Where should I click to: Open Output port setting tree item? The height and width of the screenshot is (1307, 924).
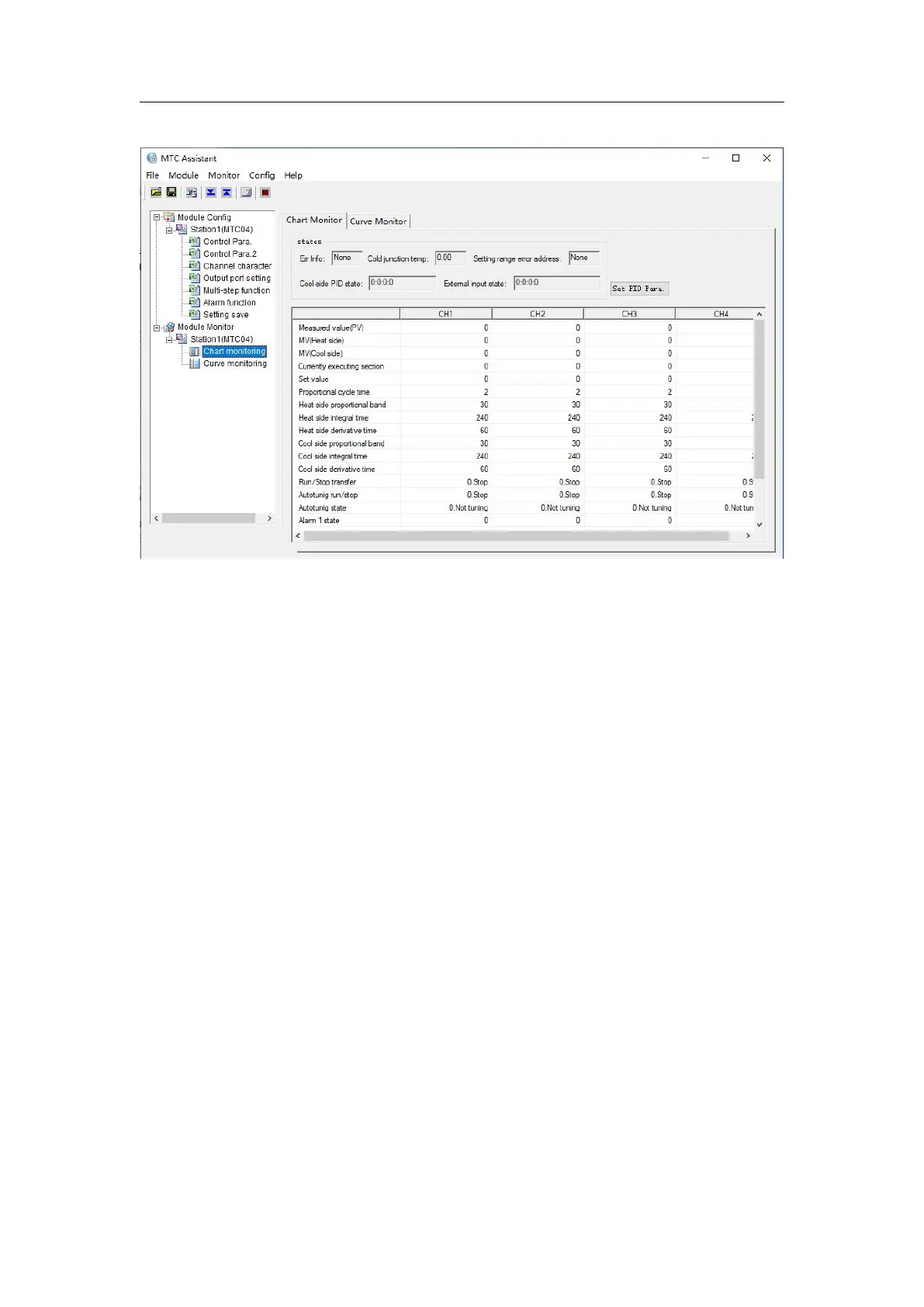pos(237,278)
